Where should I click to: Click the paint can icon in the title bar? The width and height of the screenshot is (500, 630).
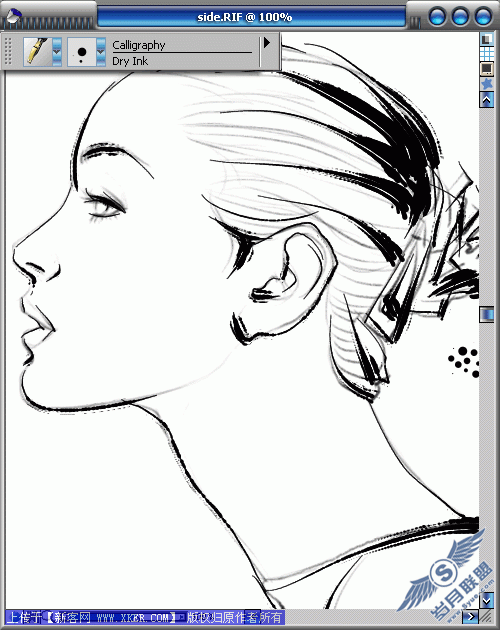[x=12, y=17]
